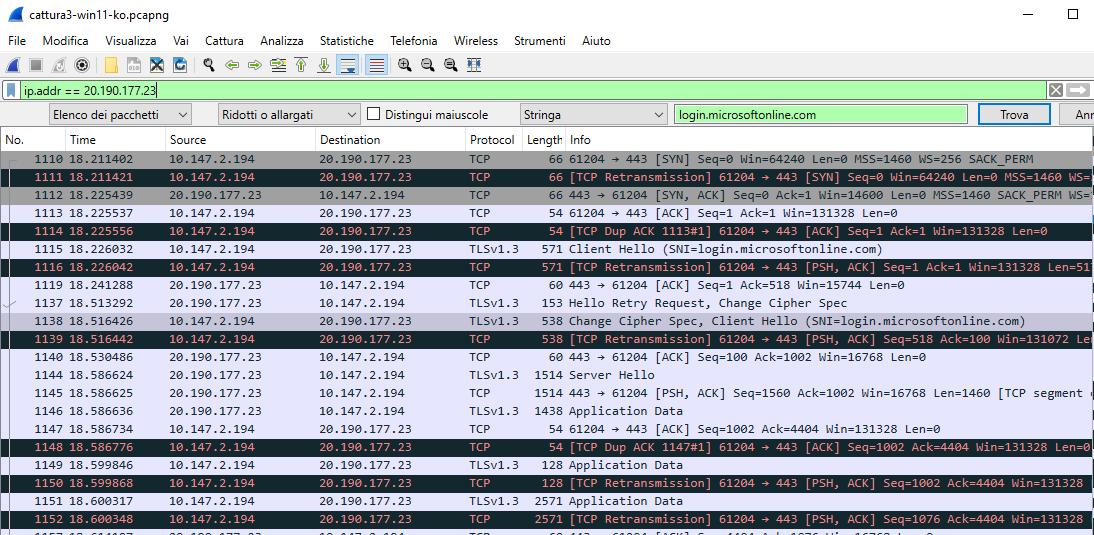This screenshot has height=535, width=1094.
Task: Jump to the last packet
Action: click(324, 66)
